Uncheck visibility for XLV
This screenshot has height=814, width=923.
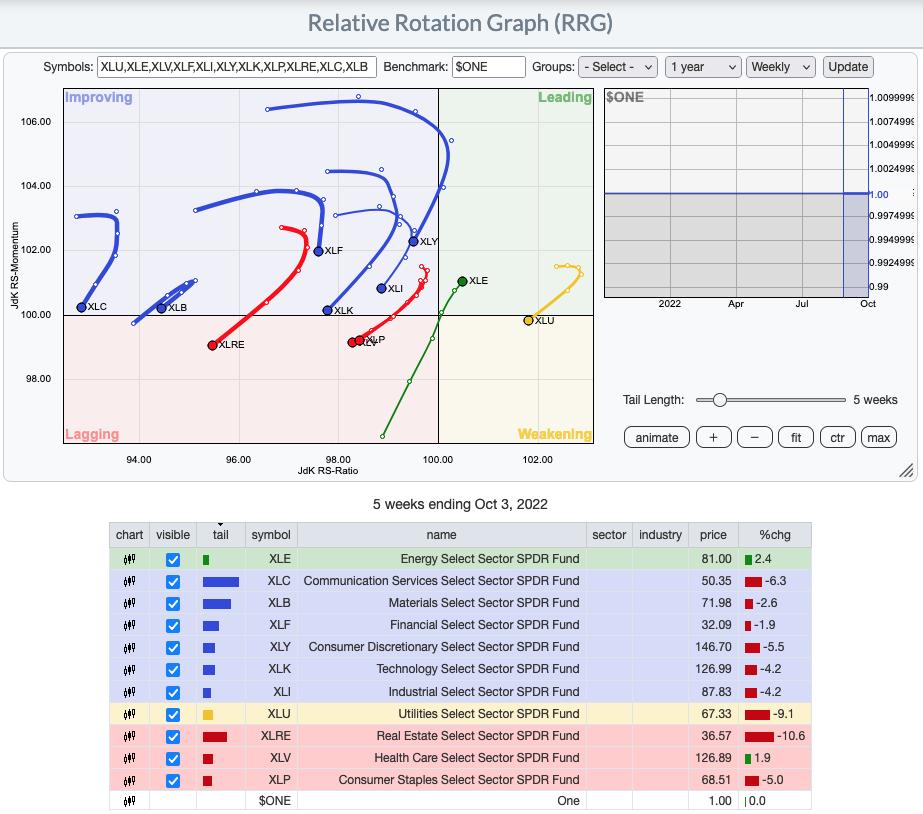172,758
